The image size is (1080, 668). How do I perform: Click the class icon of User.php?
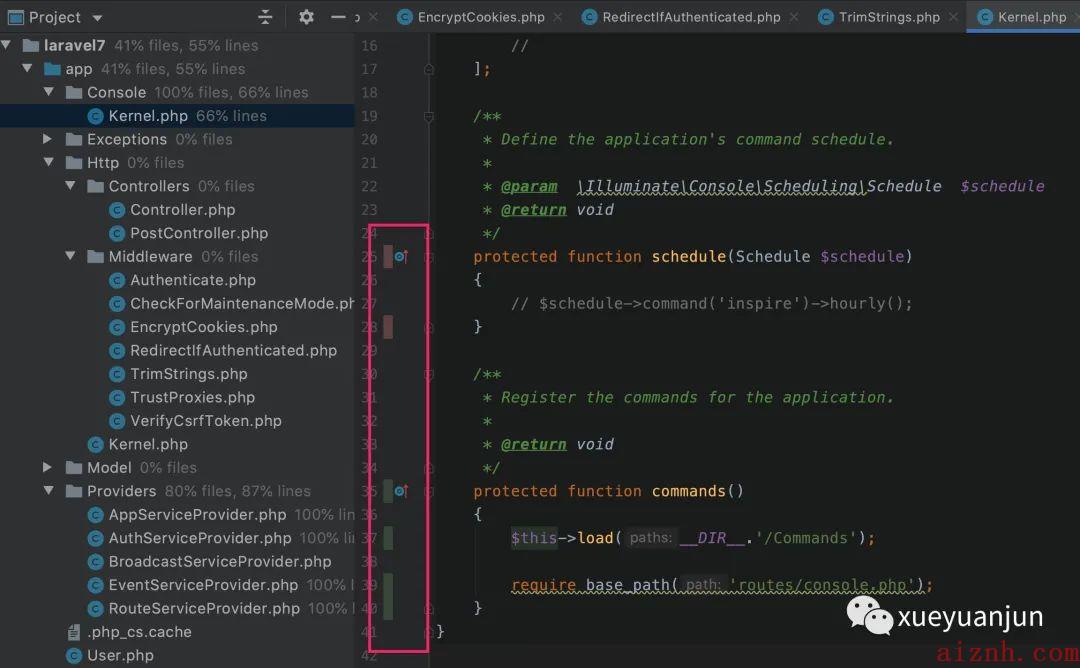(x=74, y=656)
